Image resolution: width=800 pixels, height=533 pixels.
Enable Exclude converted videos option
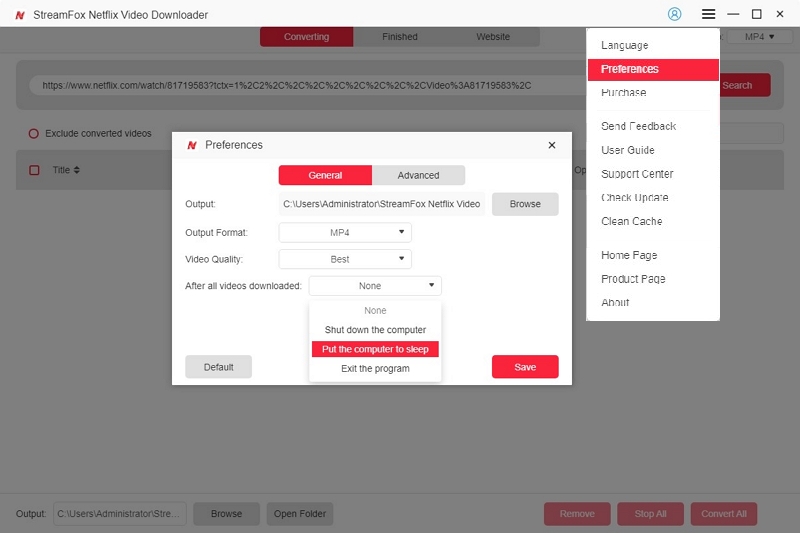coord(34,134)
